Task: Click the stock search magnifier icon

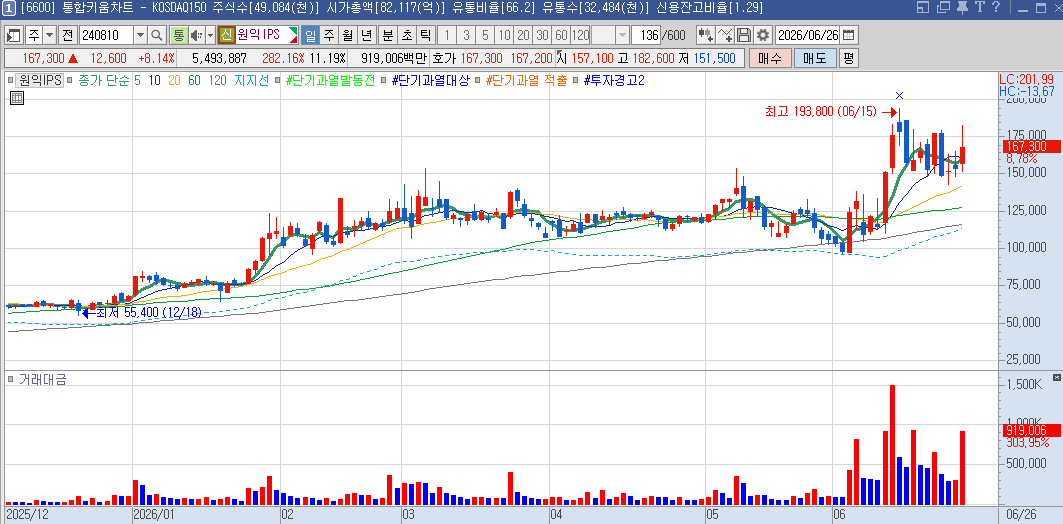Action: 157,35
